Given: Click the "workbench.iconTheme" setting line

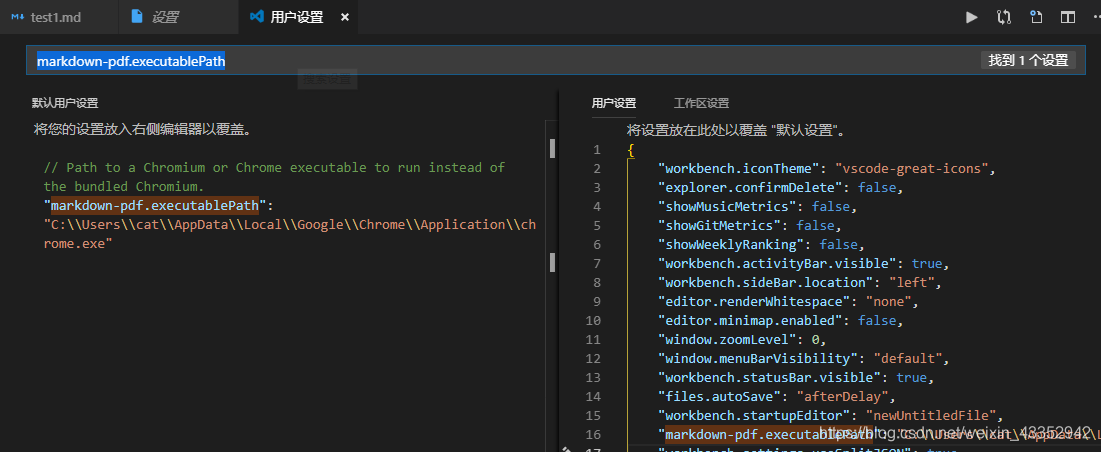Looking at the screenshot, I should (x=827, y=168).
